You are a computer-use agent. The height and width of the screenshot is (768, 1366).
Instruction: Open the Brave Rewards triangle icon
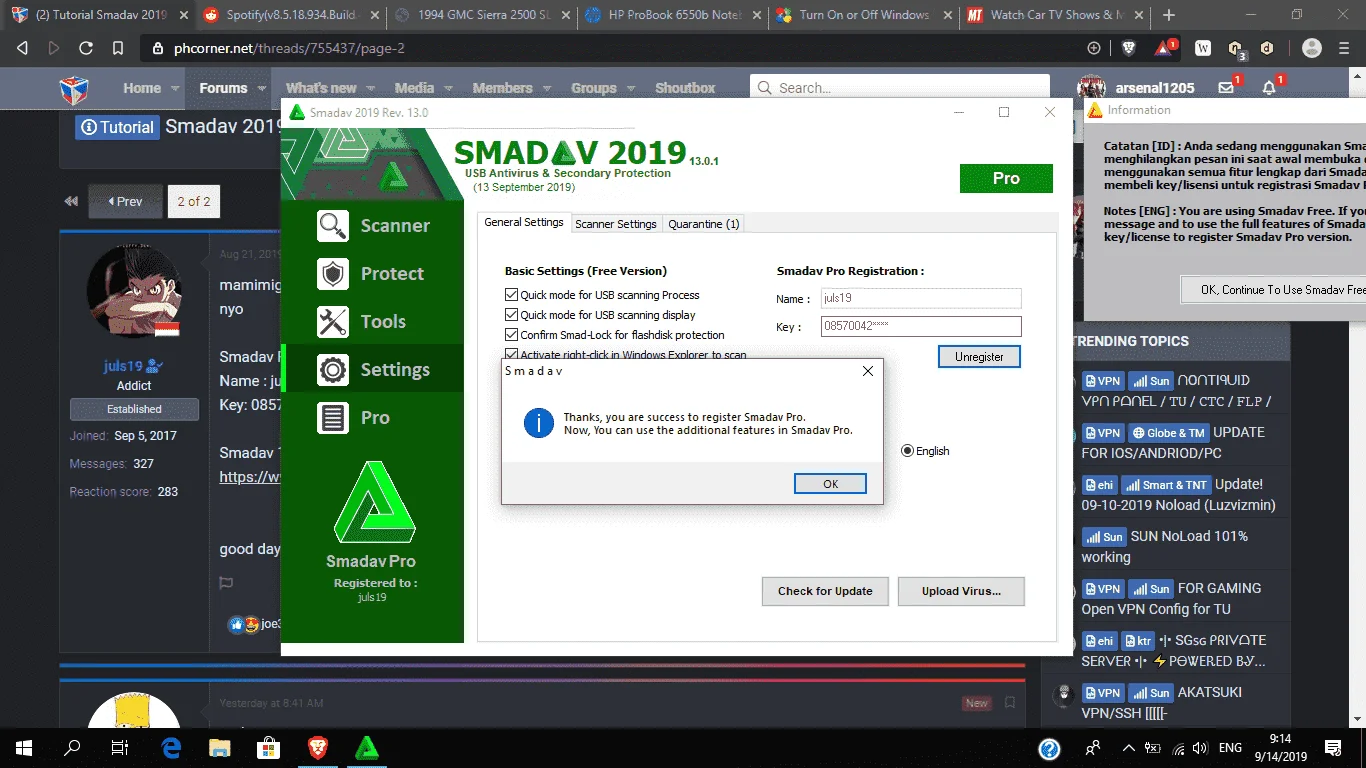click(x=1163, y=48)
